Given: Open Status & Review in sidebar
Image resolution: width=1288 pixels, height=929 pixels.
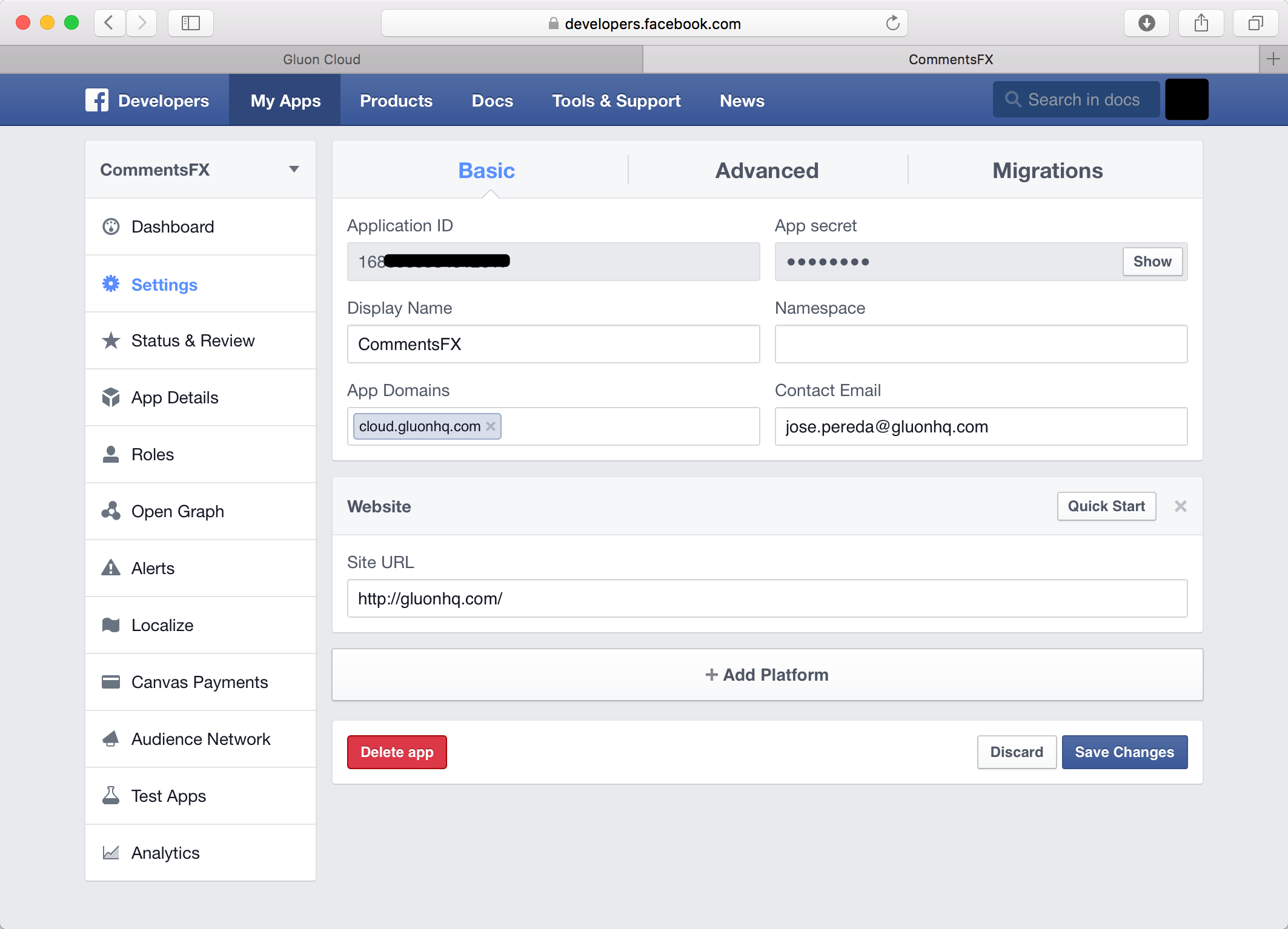Looking at the screenshot, I should click(x=201, y=340).
